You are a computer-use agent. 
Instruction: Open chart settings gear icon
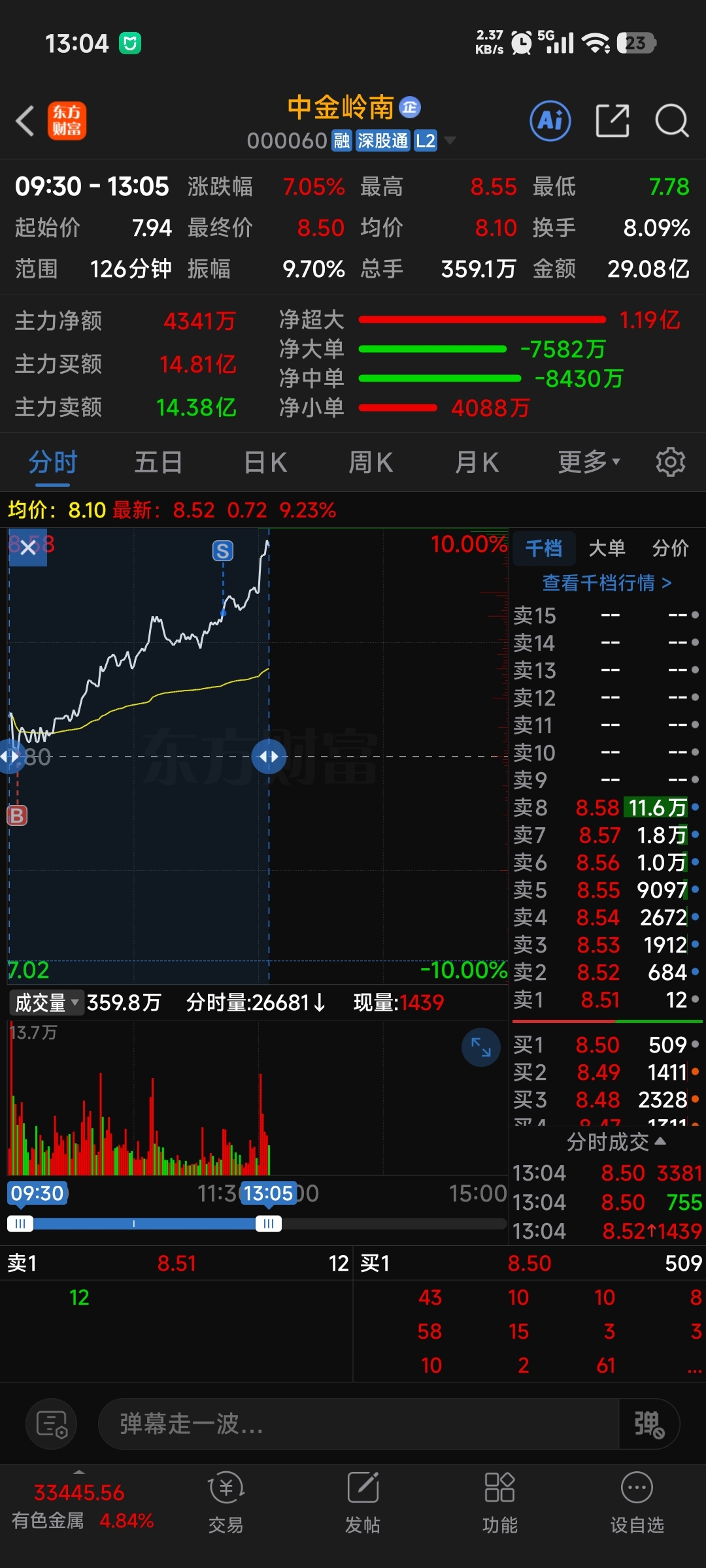[670, 463]
